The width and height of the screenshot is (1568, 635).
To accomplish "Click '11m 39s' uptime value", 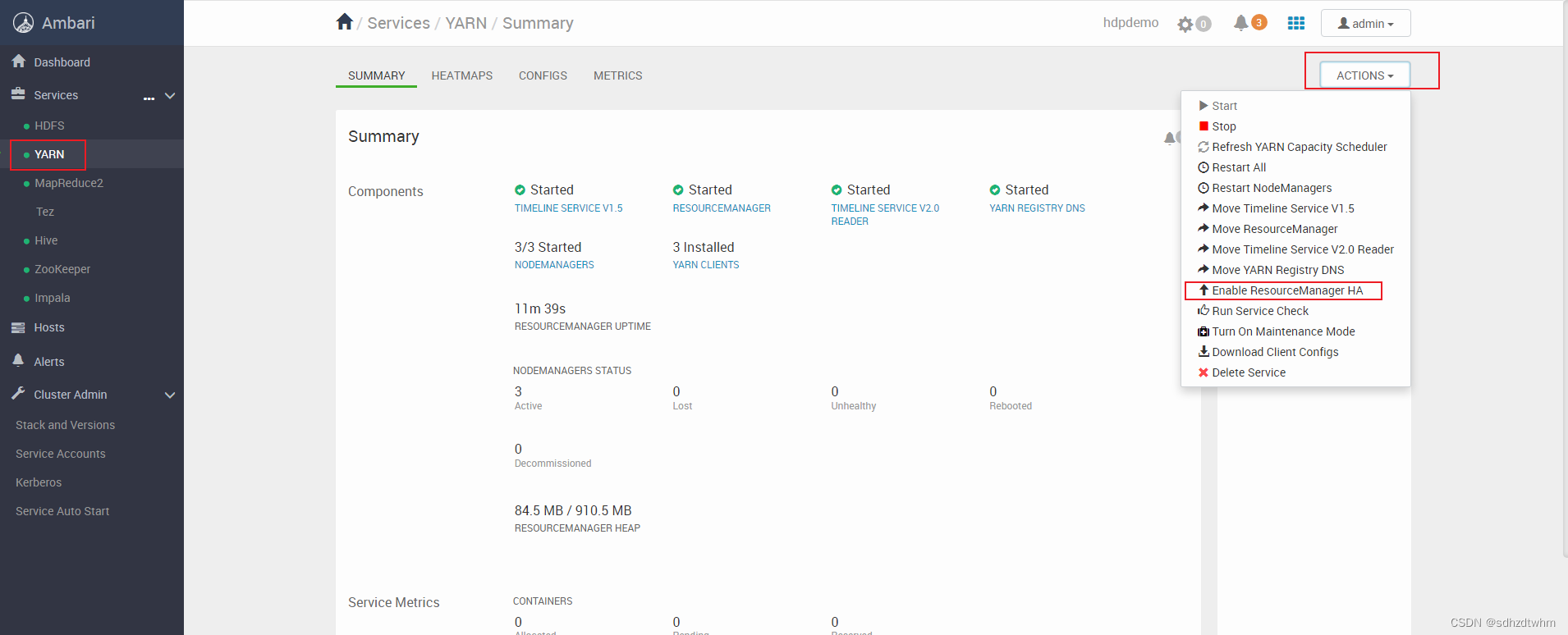I will (x=540, y=308).
